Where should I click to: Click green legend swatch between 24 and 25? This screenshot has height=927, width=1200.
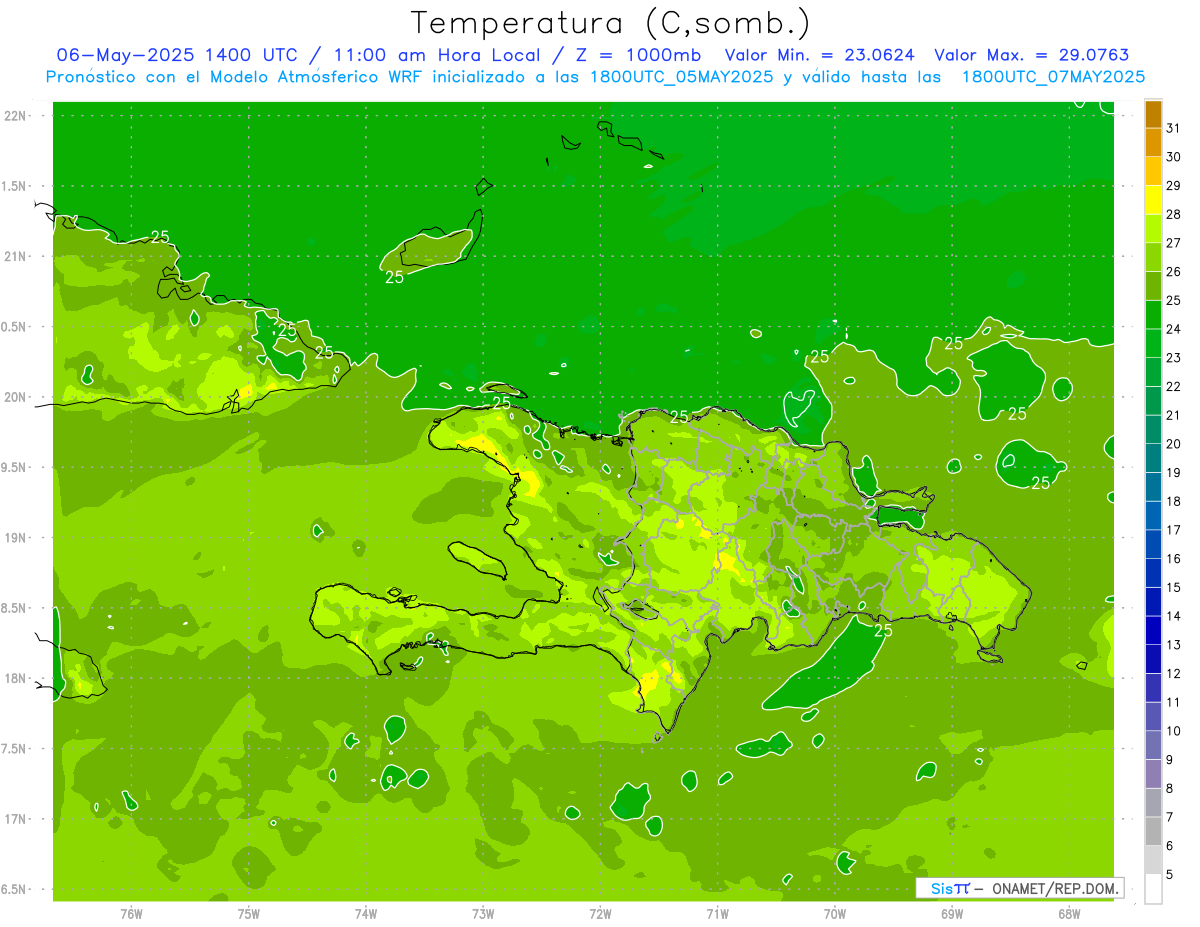point(1153,315)
